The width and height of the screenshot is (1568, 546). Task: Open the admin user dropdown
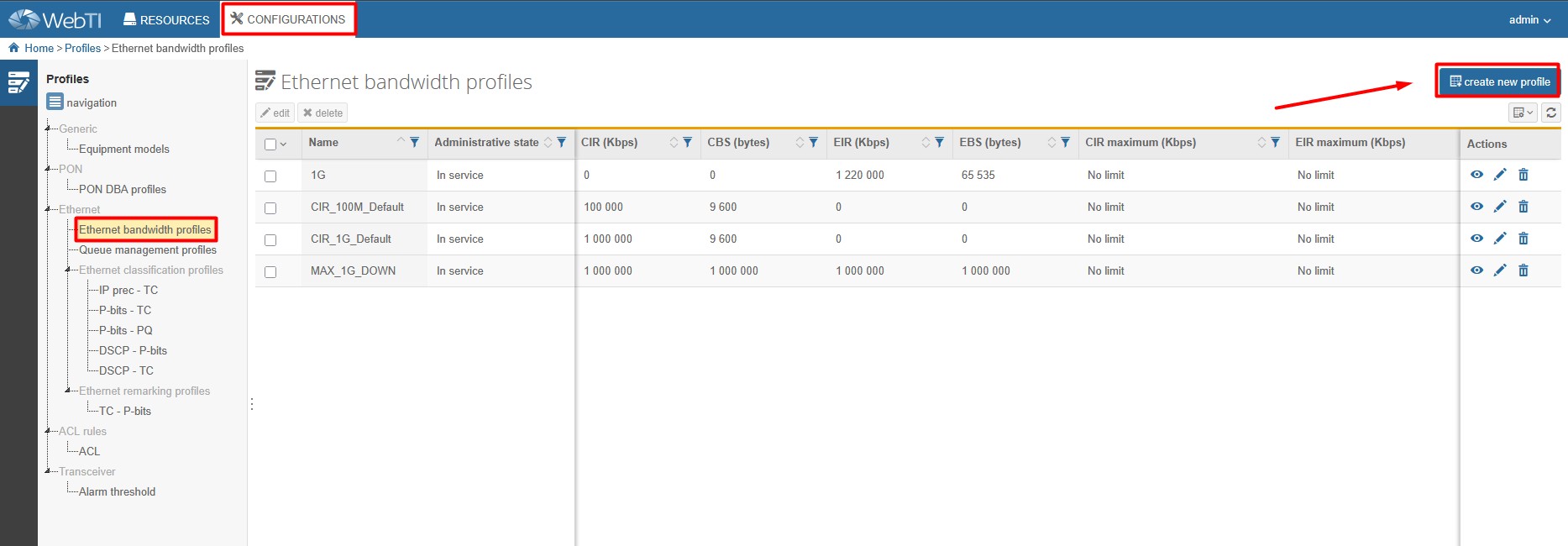[x=1529, y=19]
